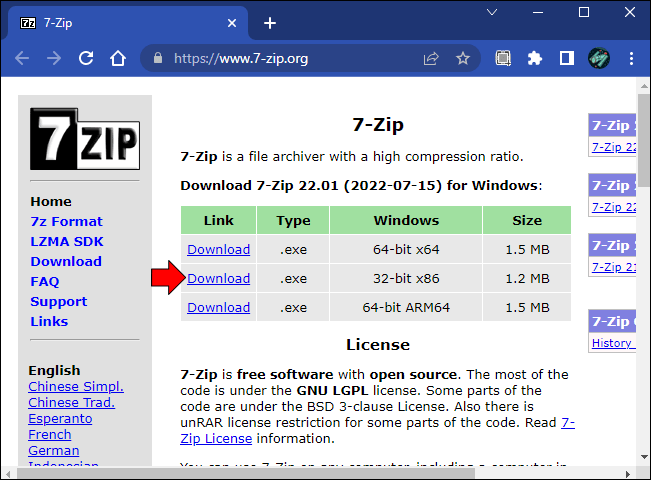The height and width of the screenshot is (480, 651).
Task: Bookmark this page with star icon
Action: point(463,59)
